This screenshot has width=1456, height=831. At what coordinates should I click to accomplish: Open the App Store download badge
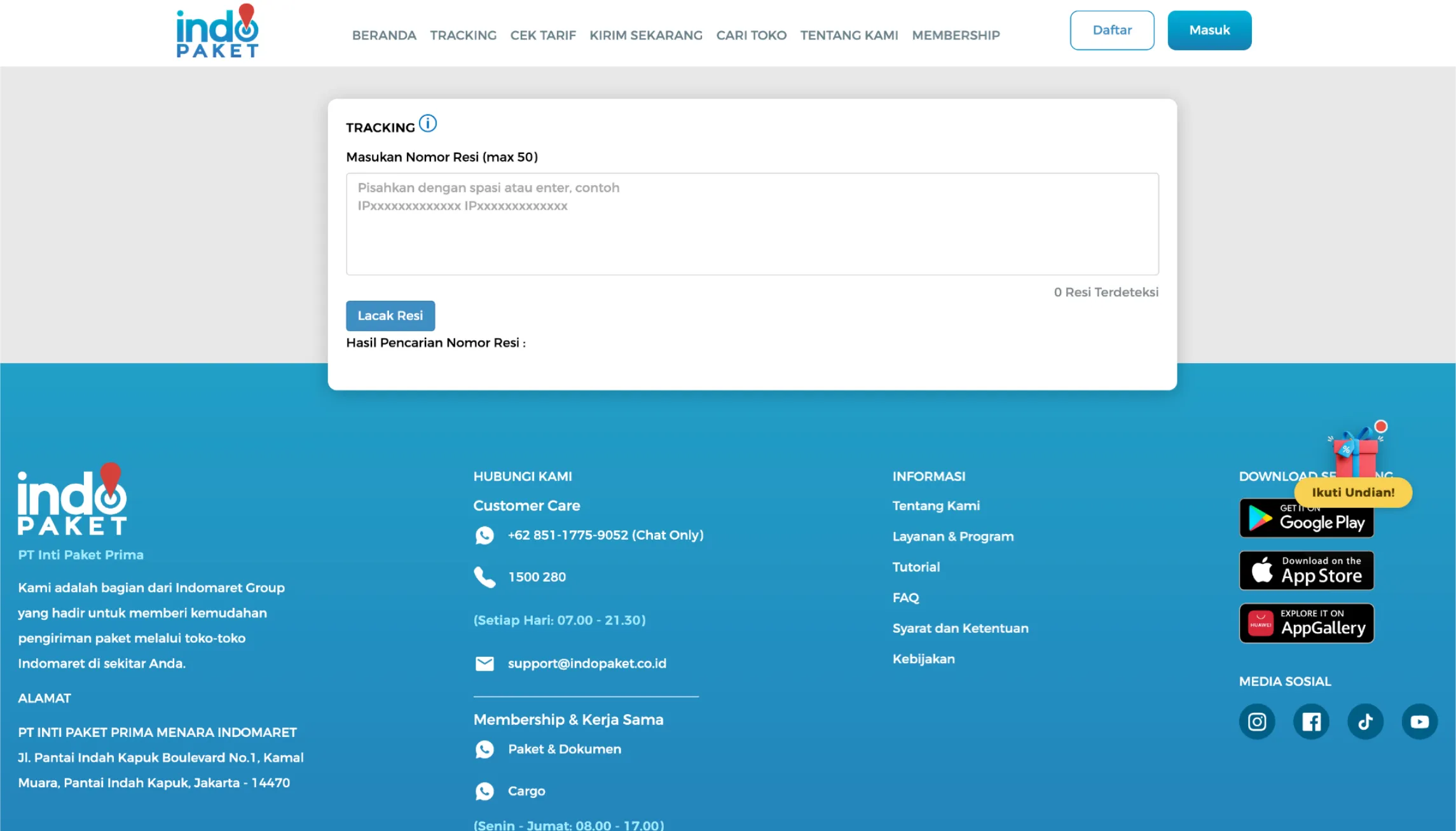[1307, 570]
